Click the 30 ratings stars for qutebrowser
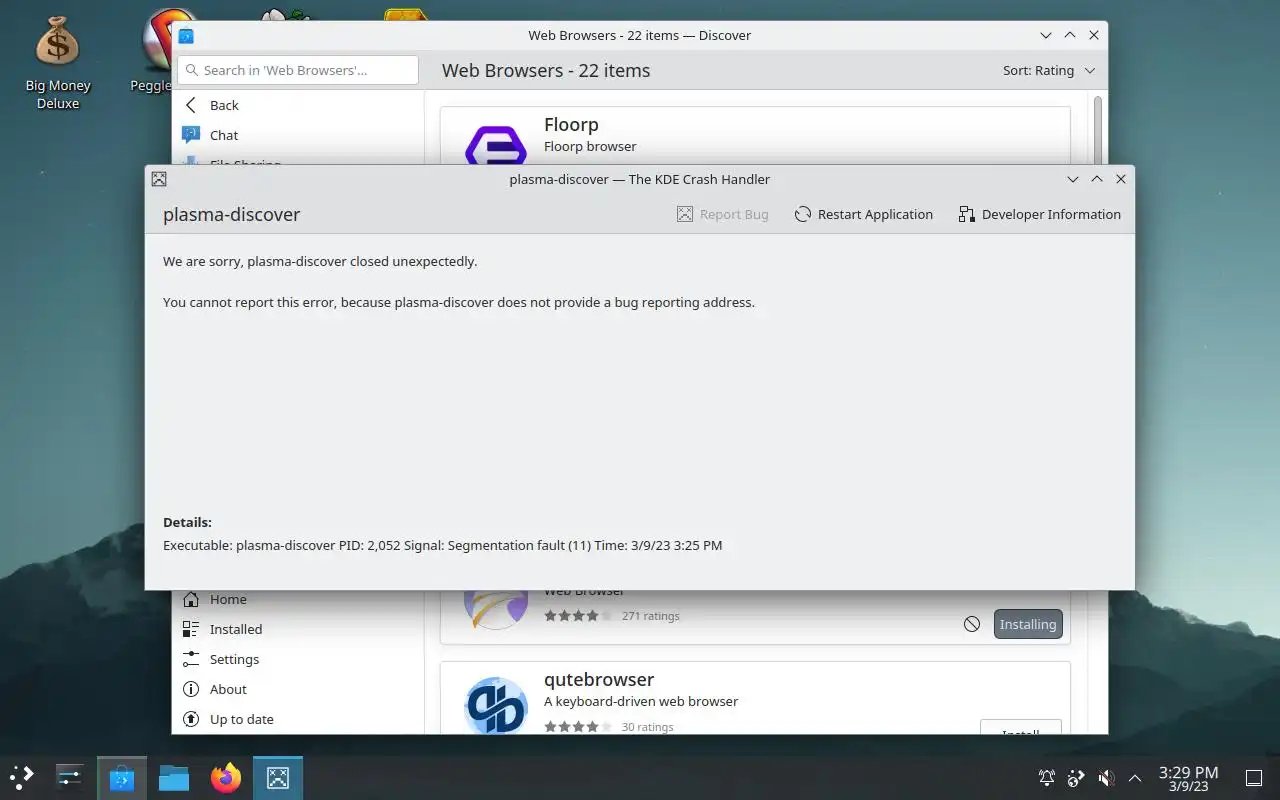 578,727
